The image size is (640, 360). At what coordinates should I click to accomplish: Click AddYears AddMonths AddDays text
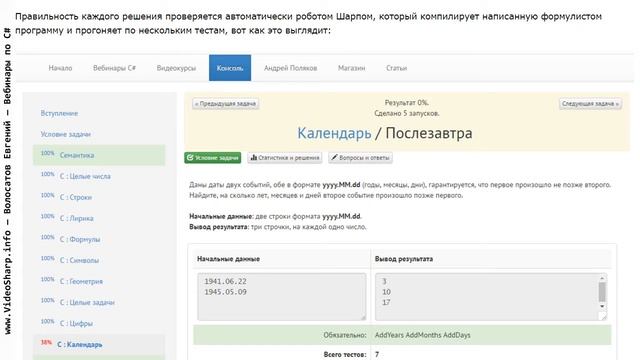point(422,335)
